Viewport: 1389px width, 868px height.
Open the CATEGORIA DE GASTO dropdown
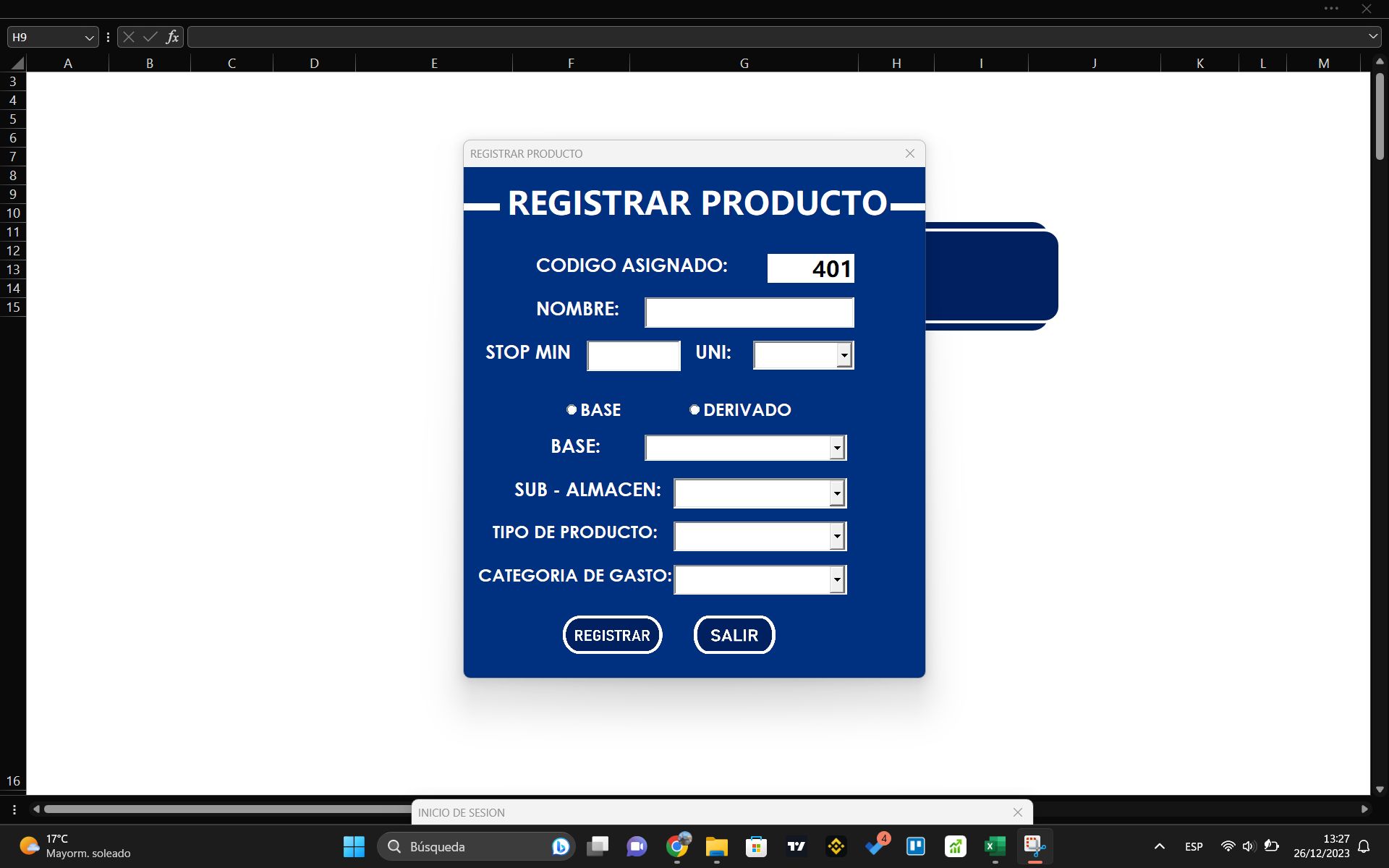pos(836,579)
